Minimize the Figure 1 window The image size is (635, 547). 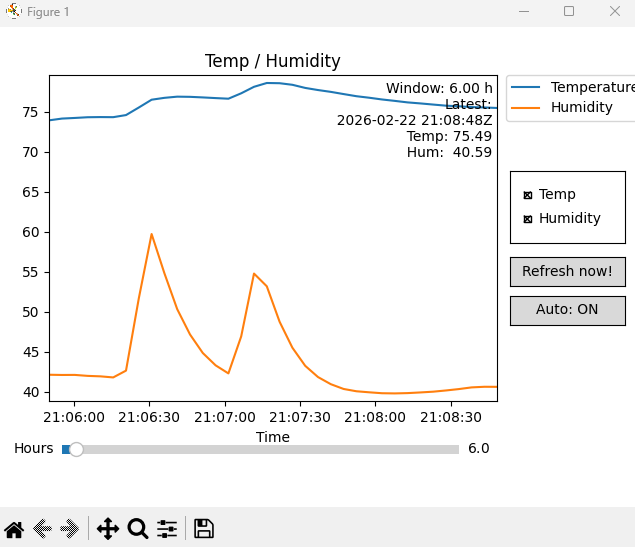[x=523, y=12]
